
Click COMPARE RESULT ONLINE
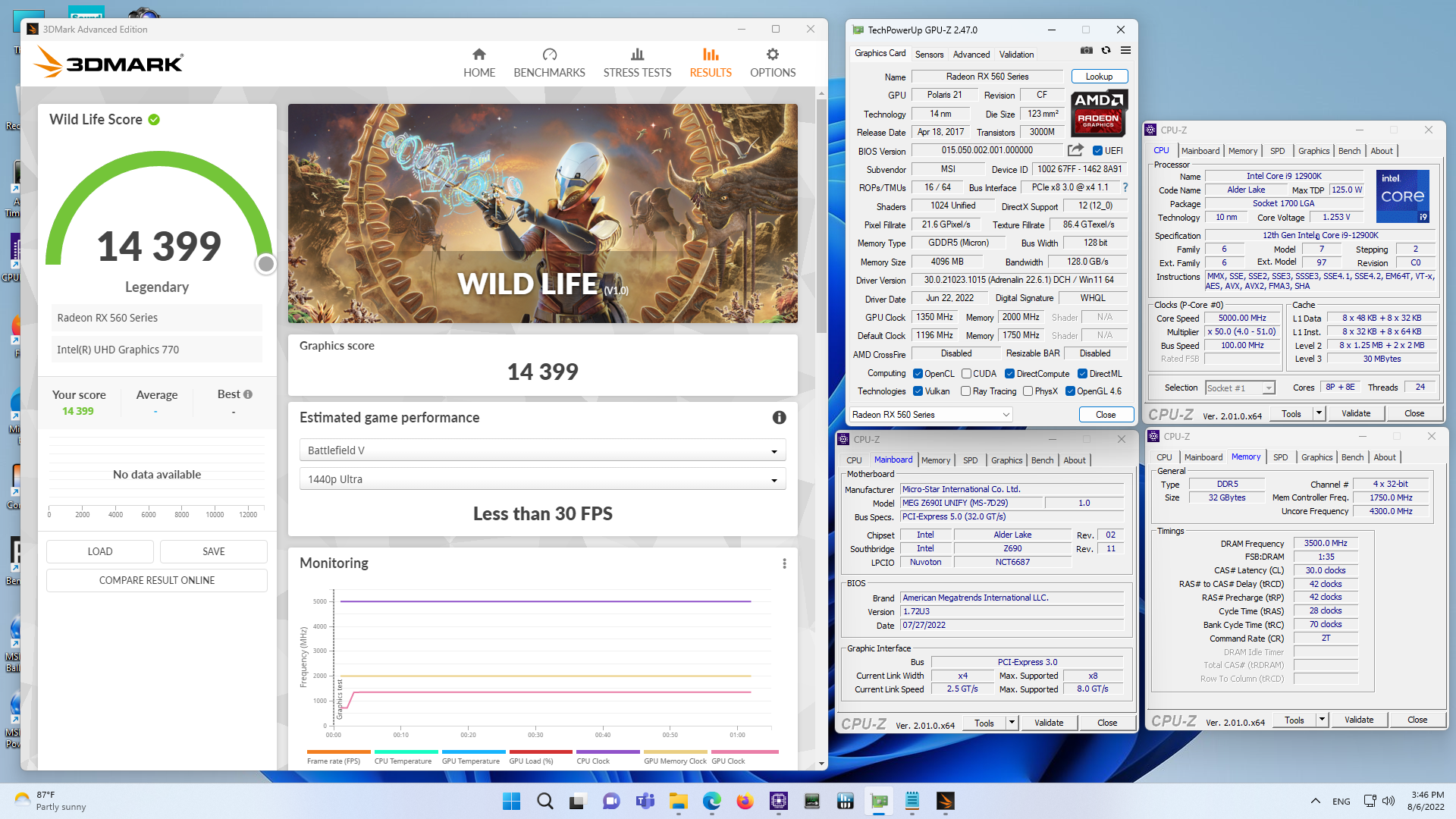click(157, 580)
